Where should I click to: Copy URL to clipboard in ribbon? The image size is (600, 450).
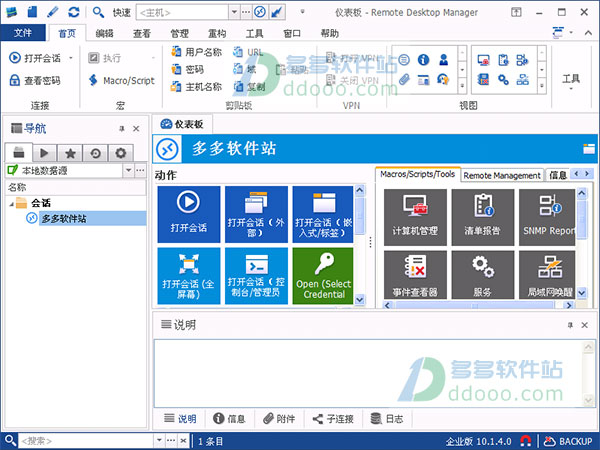click(x=248, y=52)
